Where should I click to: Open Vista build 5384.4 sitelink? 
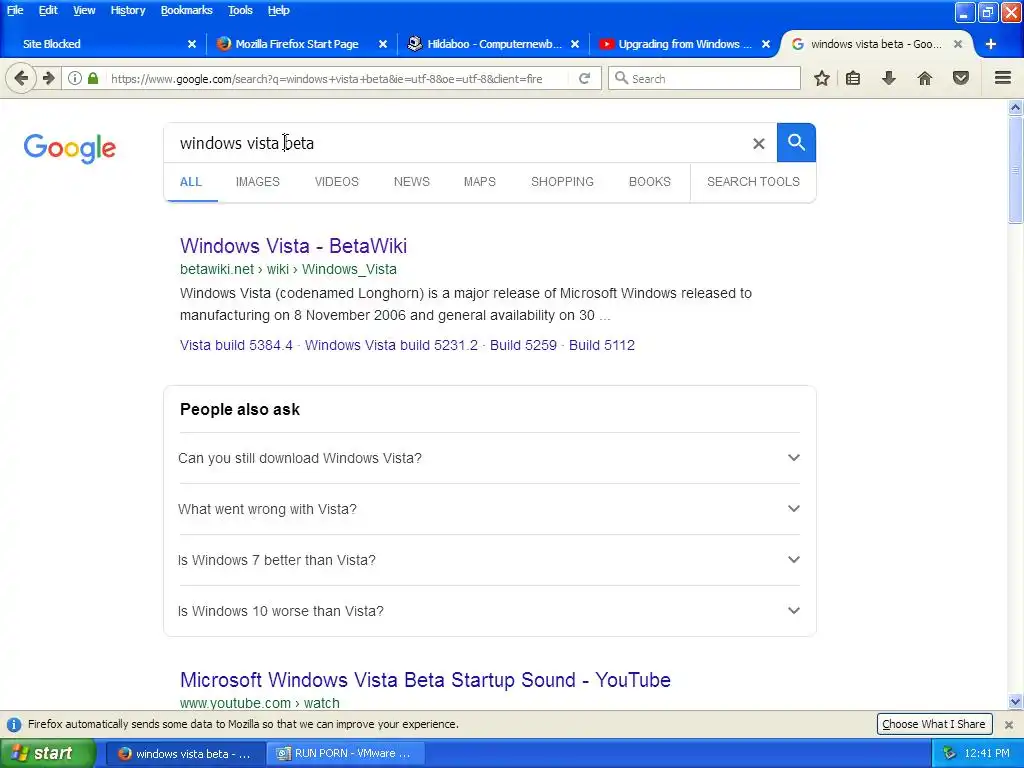(x=236, y=345)
